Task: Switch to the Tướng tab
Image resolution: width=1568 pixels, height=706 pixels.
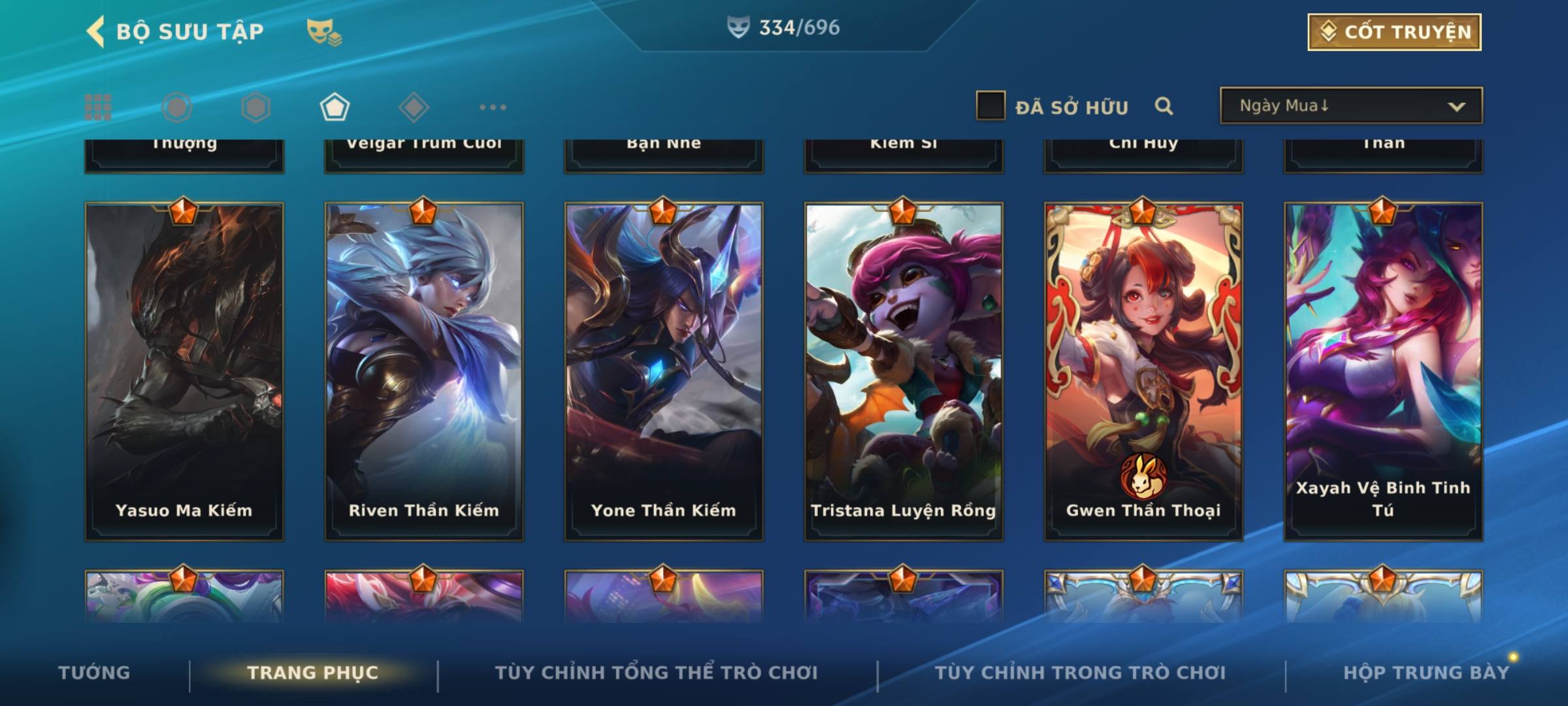Action: pyautogui.click(x=94, y=673)
